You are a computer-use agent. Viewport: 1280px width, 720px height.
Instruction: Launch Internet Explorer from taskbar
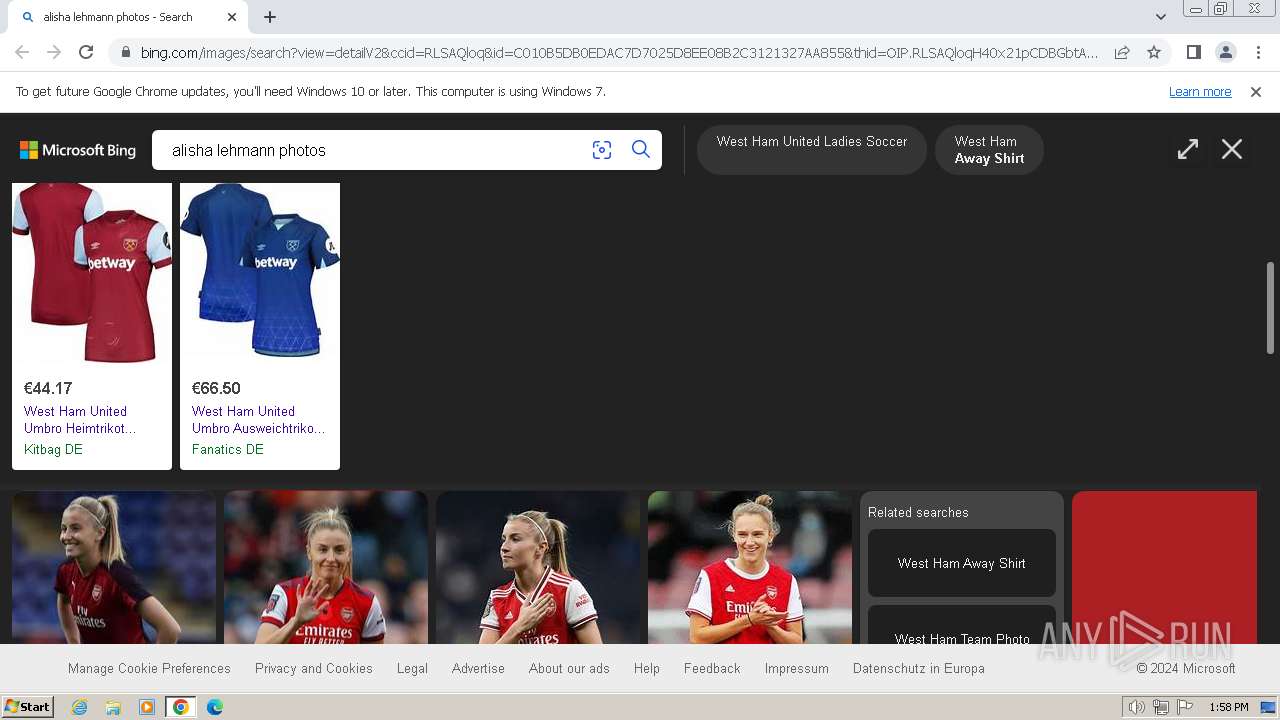80,707
